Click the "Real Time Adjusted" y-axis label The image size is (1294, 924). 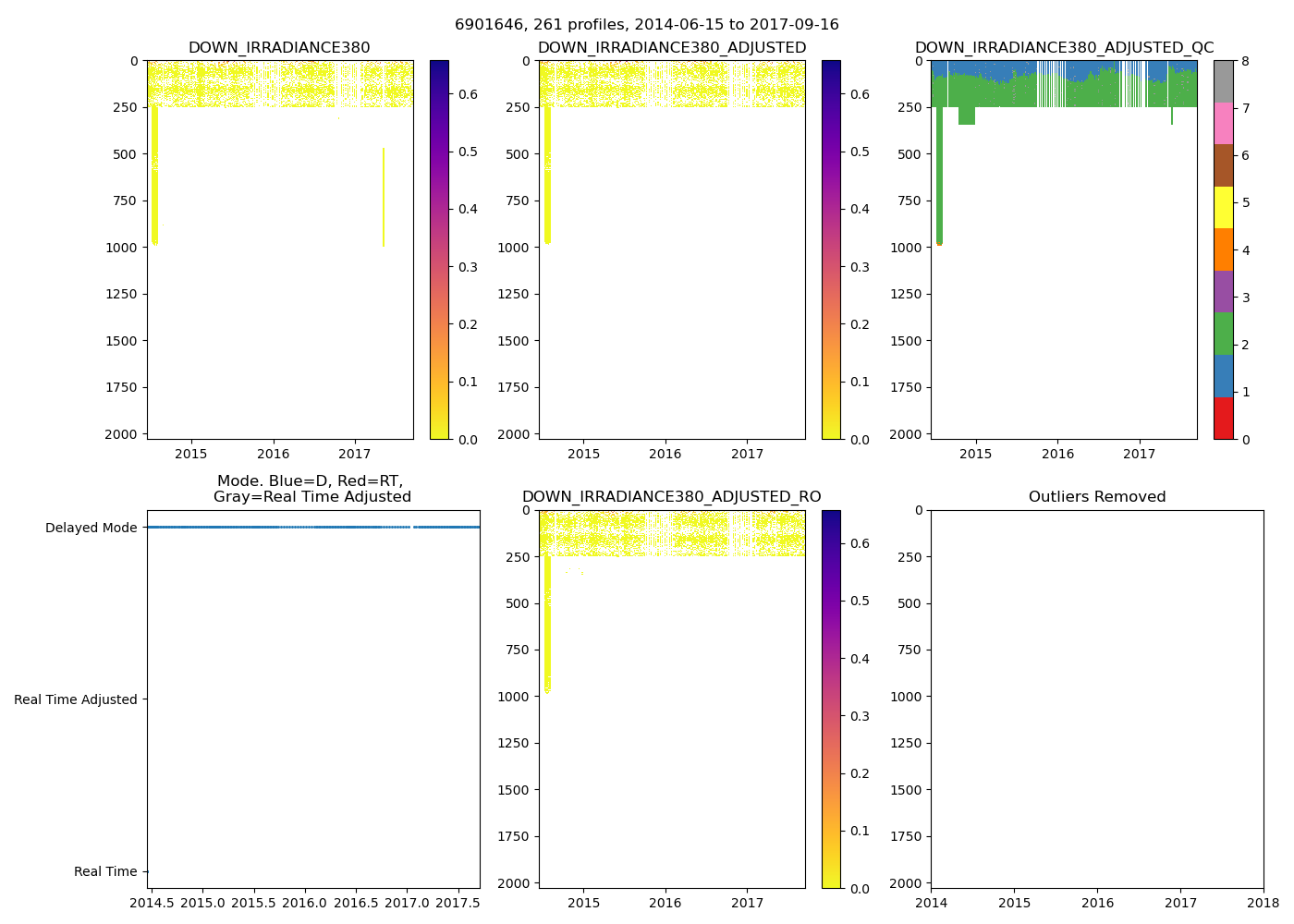pyautogui.click(x=75, y=699)
